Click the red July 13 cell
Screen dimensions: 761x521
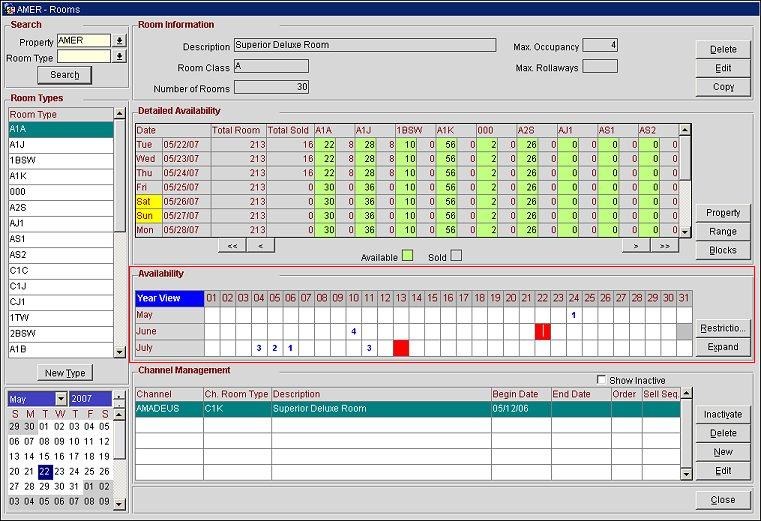coord(401,348)
